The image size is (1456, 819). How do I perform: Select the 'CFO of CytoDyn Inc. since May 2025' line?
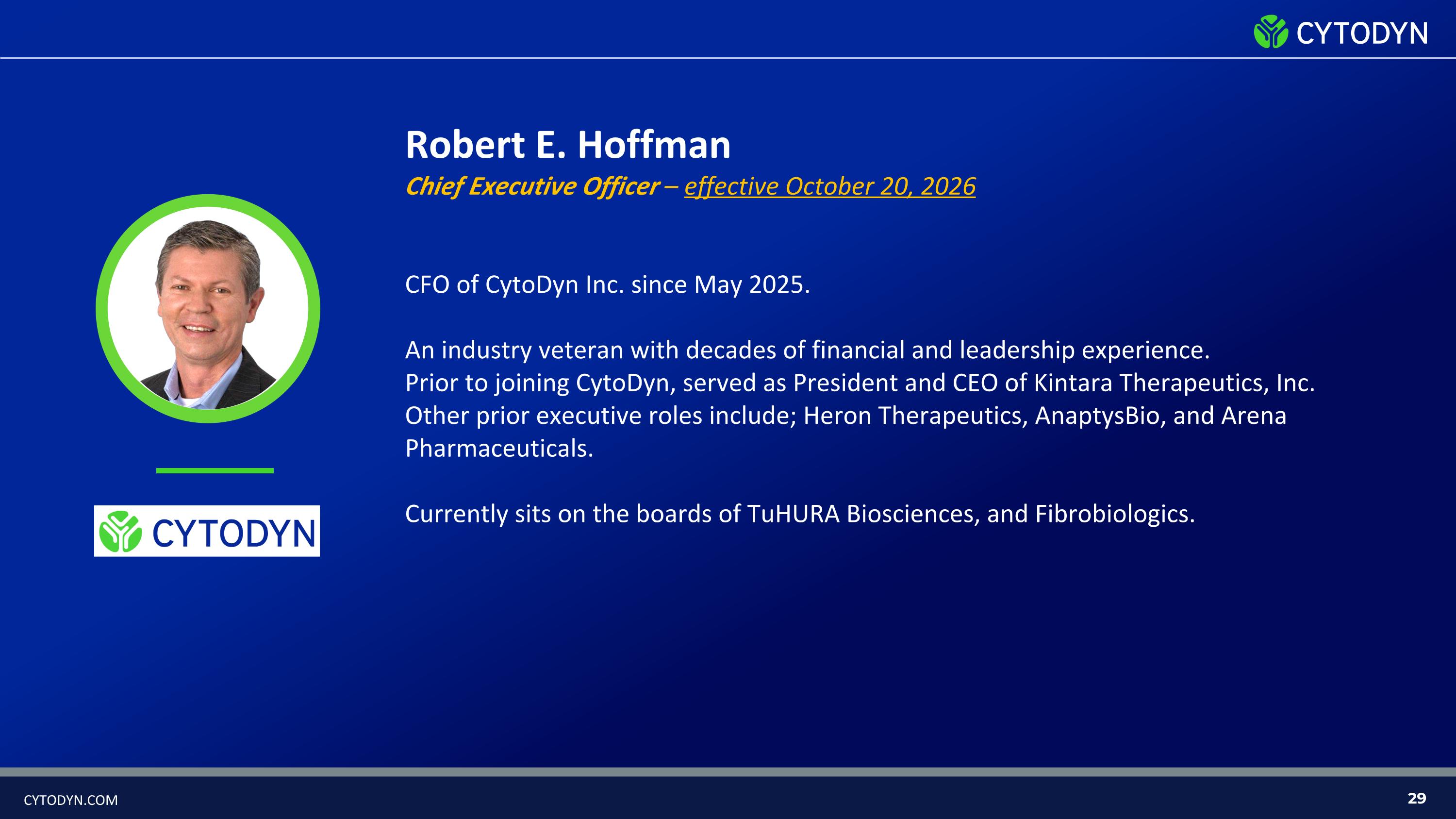coord(608,284)
